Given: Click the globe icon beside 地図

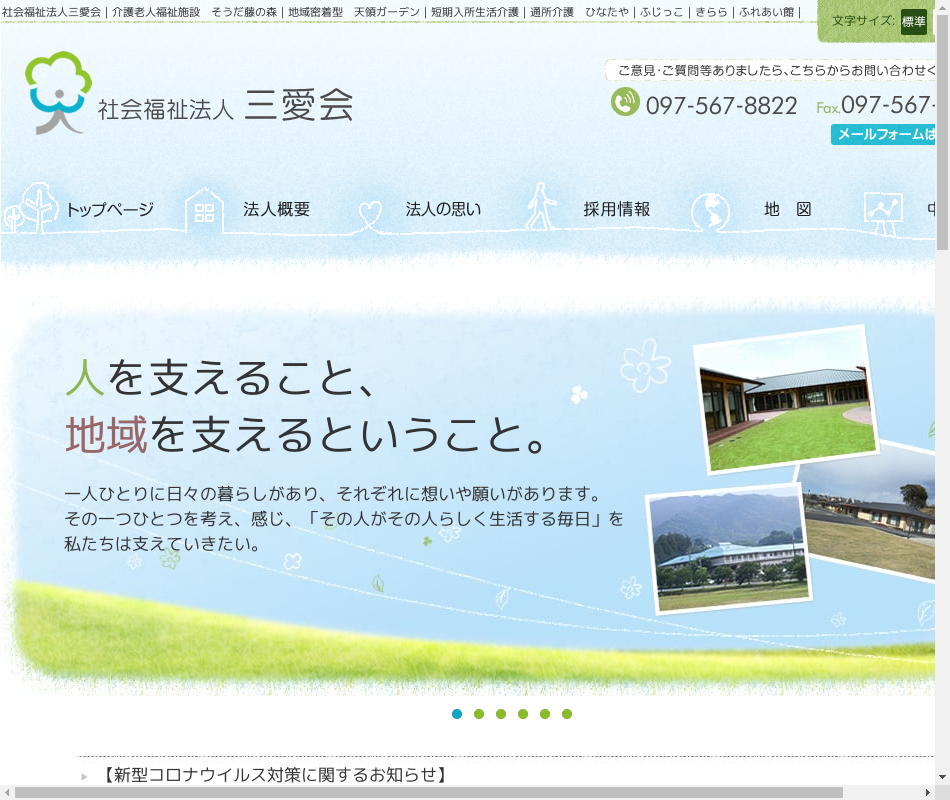Looking at the screenshot, I should pos(710,211).
